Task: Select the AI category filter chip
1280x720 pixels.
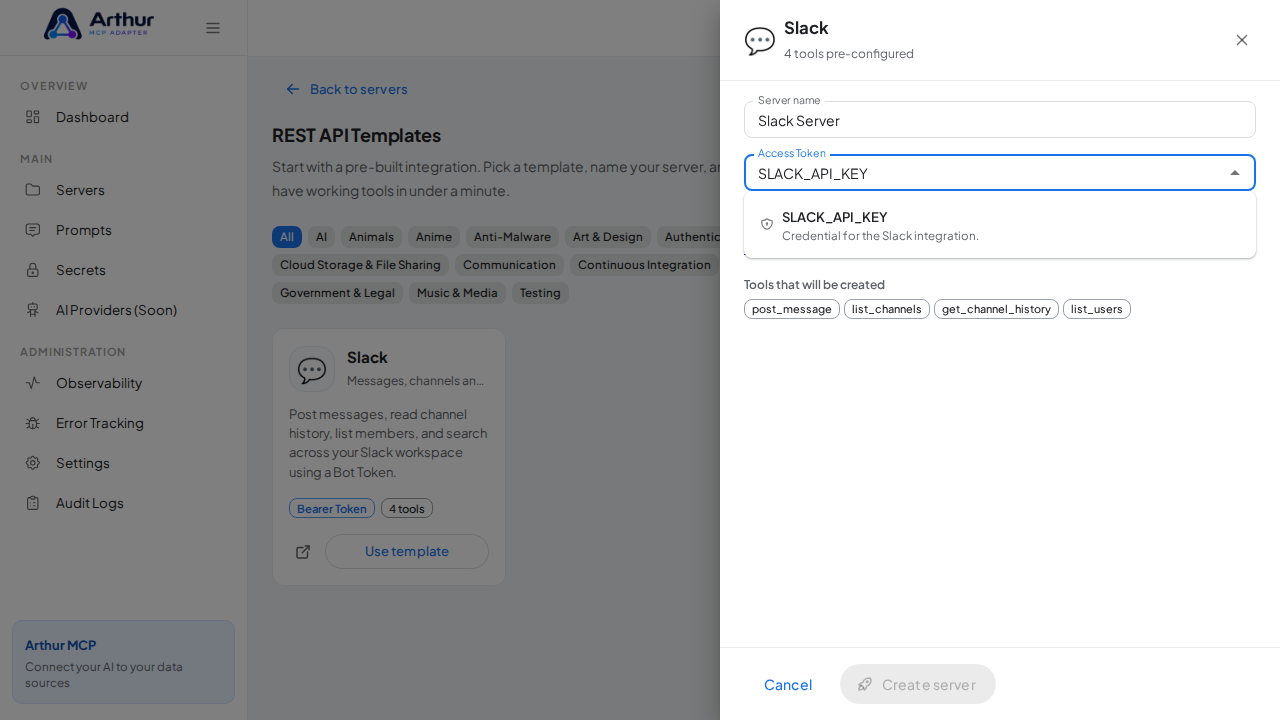Action: pyautogui.click(x=321, y=237)
